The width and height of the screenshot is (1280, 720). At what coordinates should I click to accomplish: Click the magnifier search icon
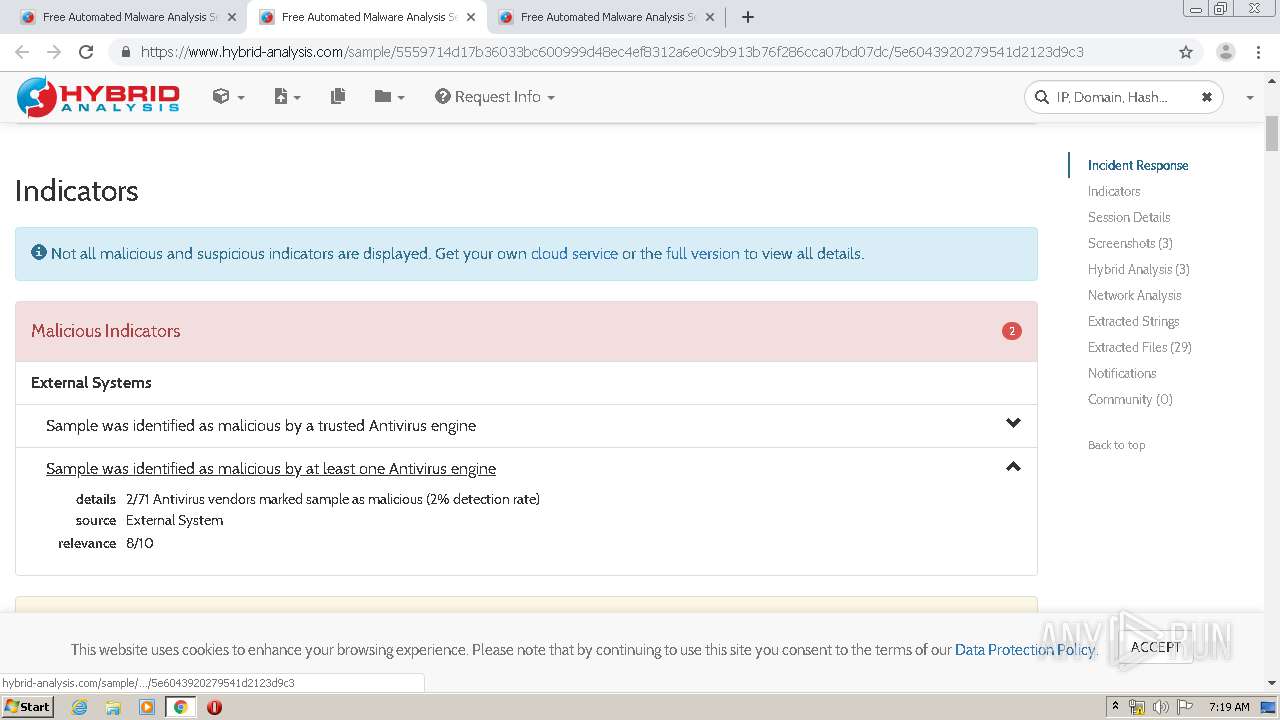pyautogui.click(x=1041, y=97)
